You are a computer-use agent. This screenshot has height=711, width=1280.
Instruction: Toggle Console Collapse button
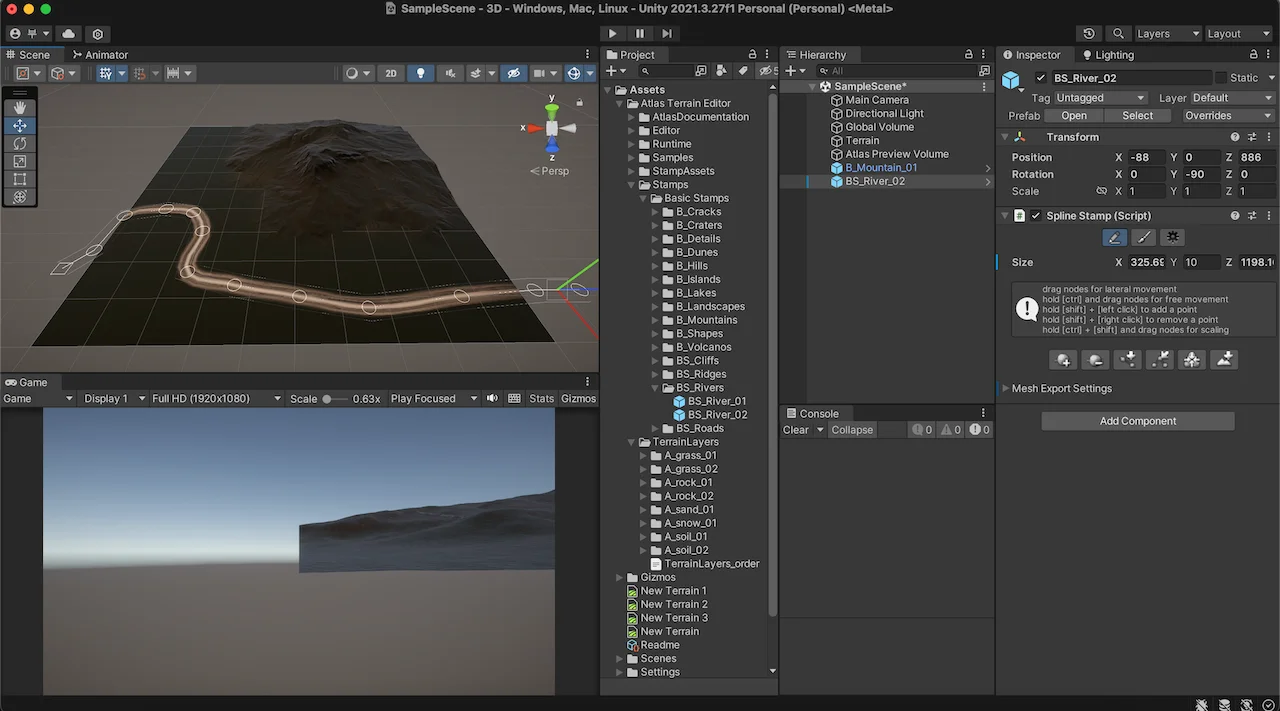tap(853, 430)
